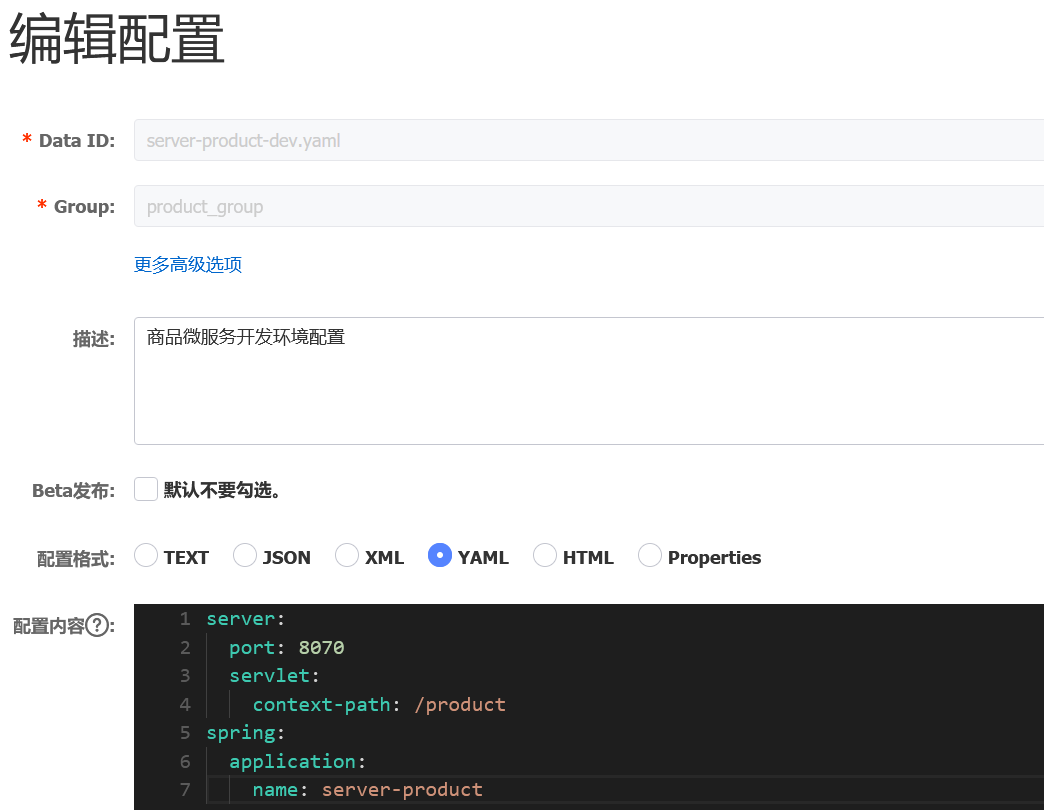Place cursor on the 'server:' line in editor
This screenshot has height=810, width=1044.
[x=246, y=619]
